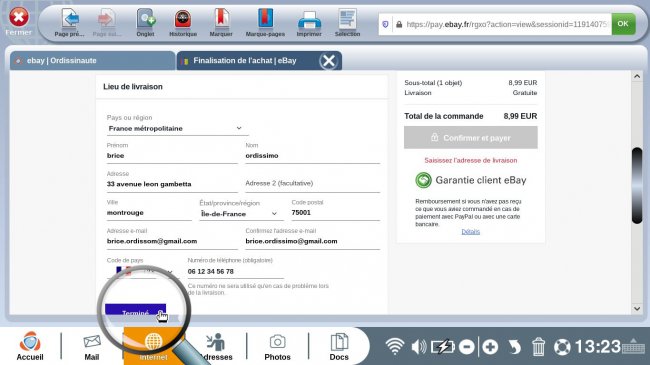This screenshot has width=650, height=365.
Task: Click the volume speaker icon
Action: click(419, 347)
